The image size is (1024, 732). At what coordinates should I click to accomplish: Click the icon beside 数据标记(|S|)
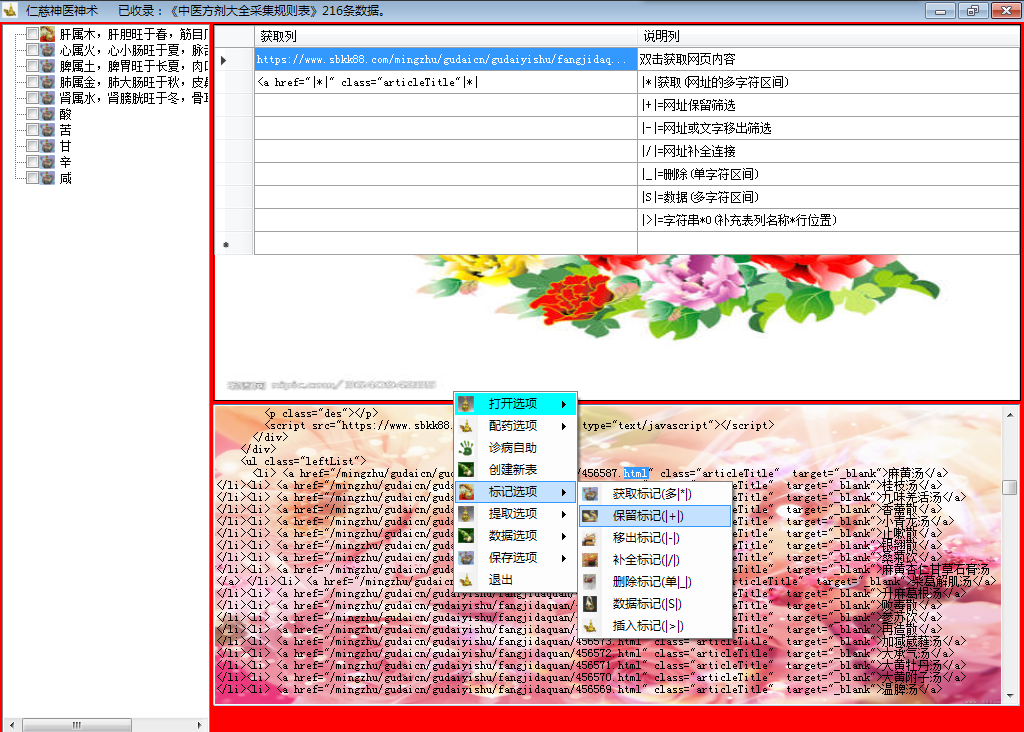(590, 604)
